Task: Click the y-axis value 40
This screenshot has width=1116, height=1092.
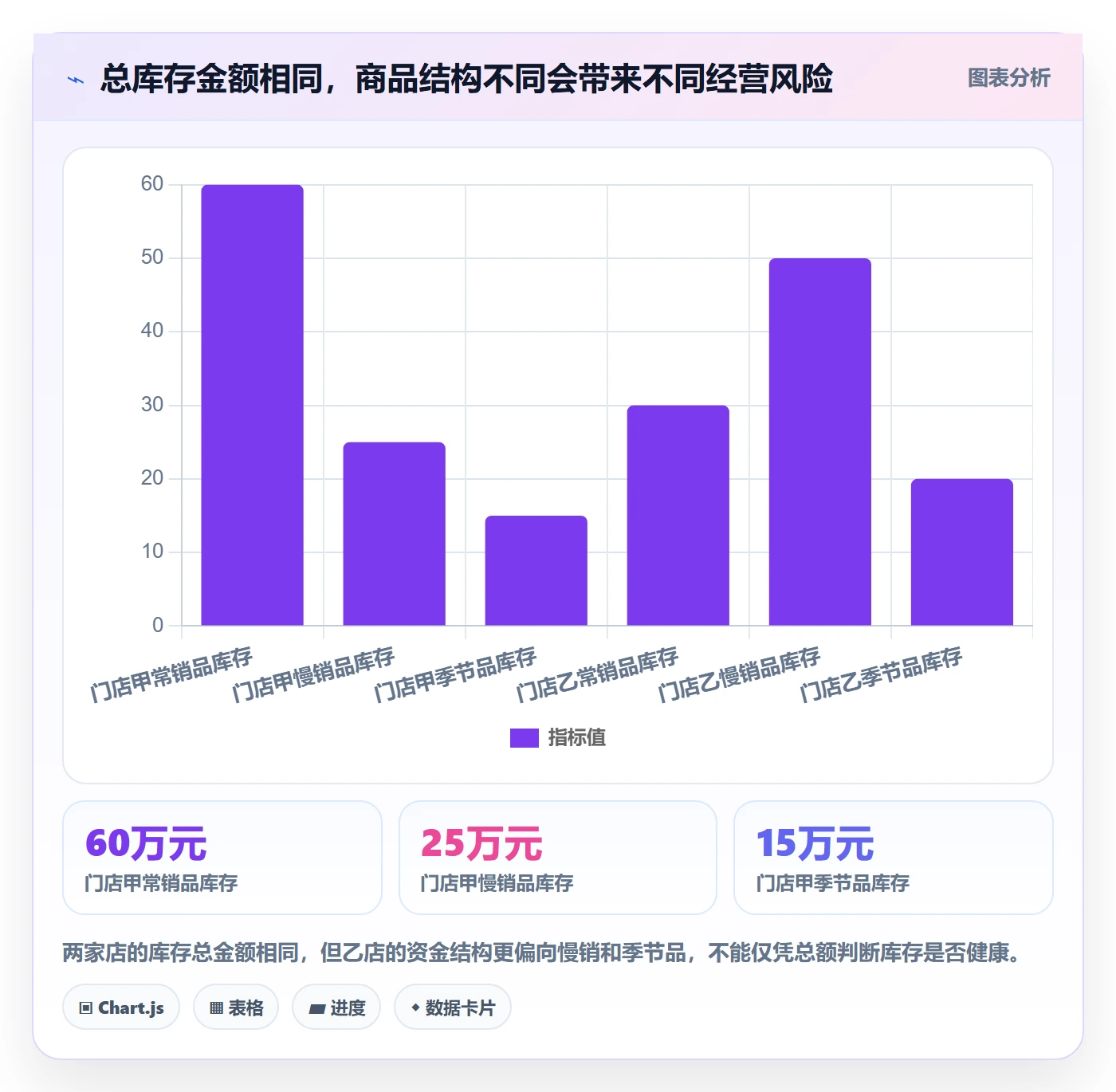Action: pyautogui.click(x=151, y=331)
